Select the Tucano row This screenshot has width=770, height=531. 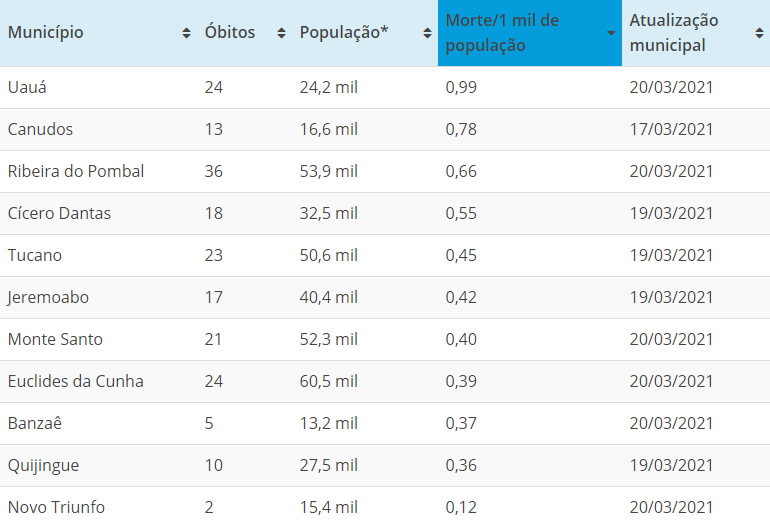pyautogui.click(x=35, y=255)
